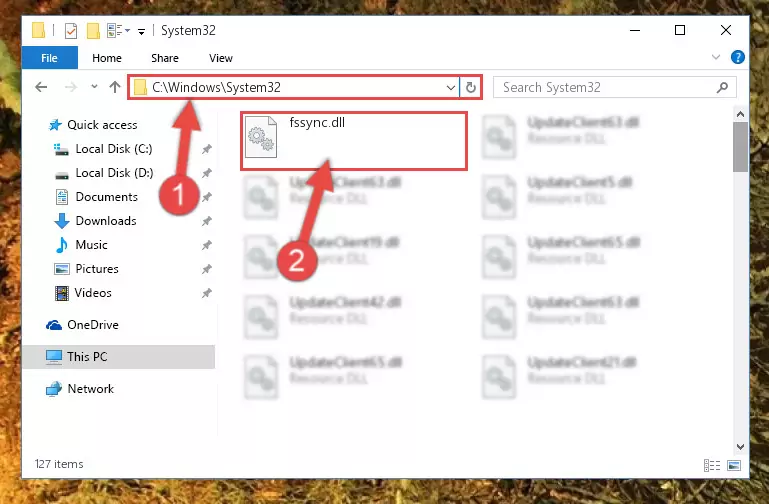Click the OneDrive cloud icon
The width and height of the screenshot is (769, 504).
[54, 325]
